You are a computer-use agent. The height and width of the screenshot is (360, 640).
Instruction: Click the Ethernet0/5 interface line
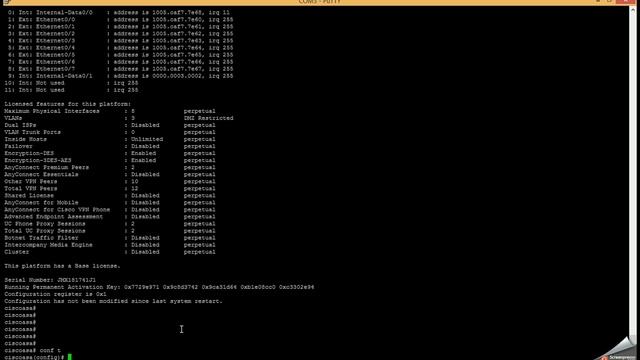[119, 55]
